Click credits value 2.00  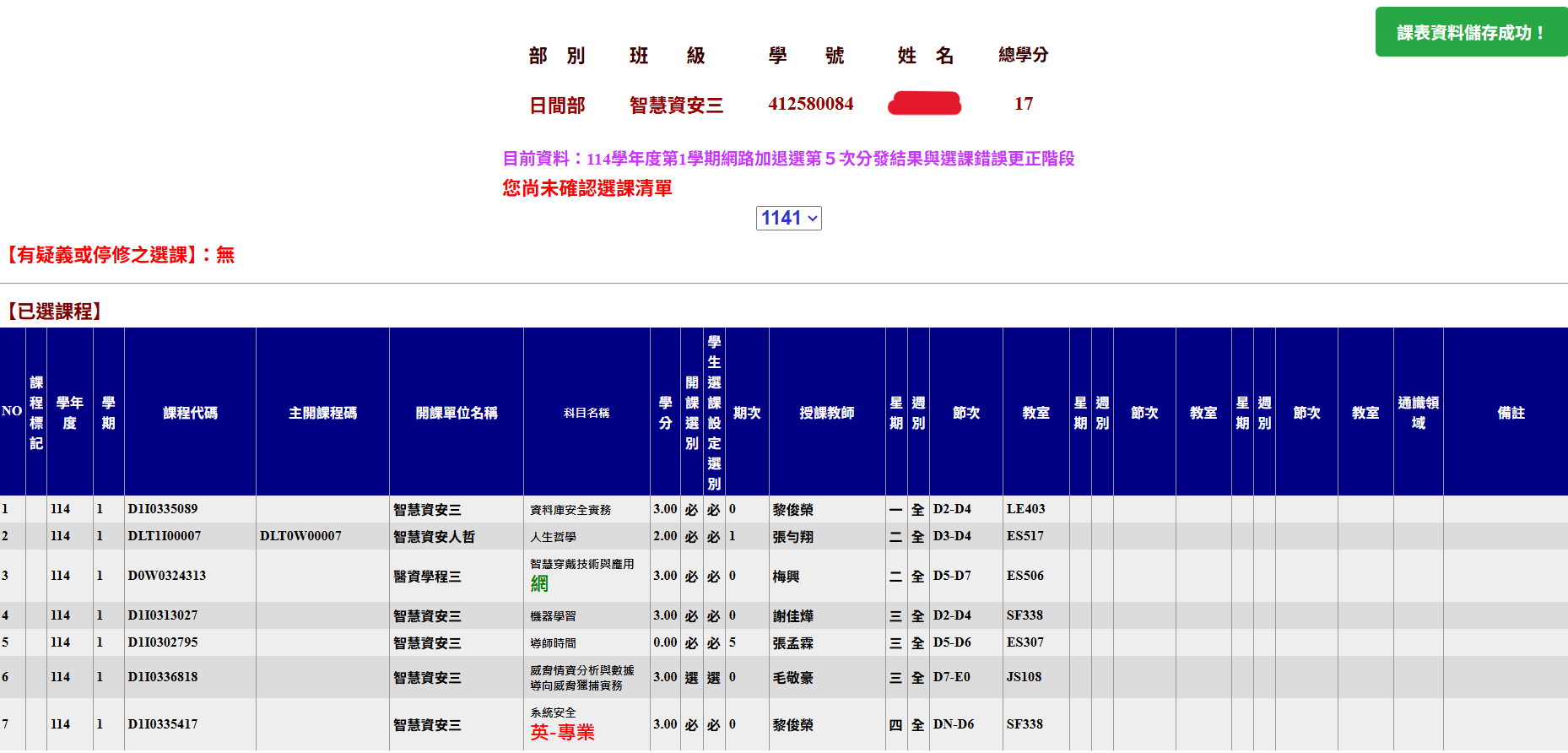point(665,536)
